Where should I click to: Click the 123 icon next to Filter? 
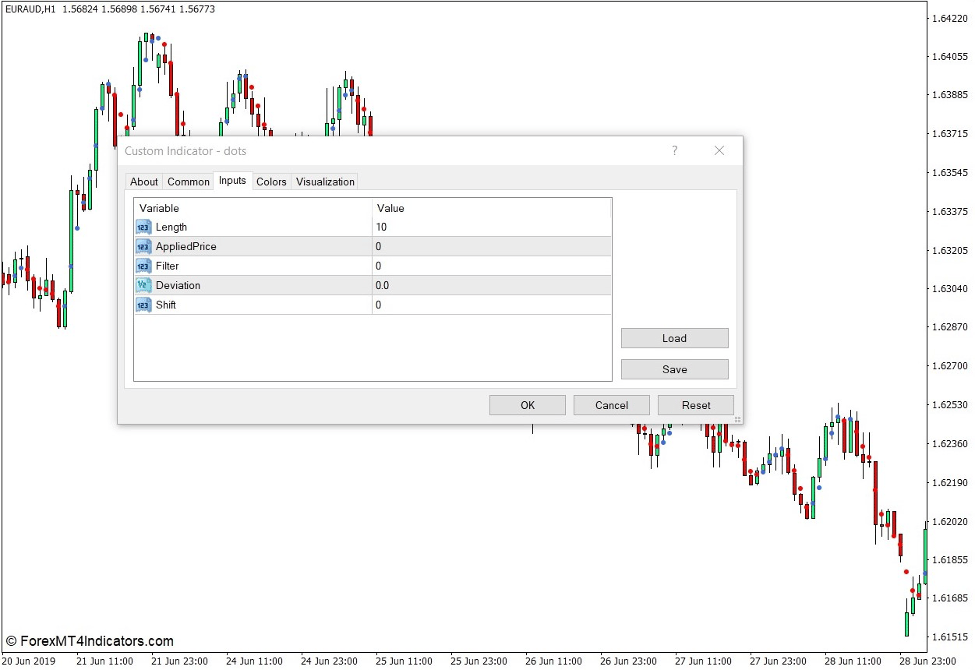pyautogui.click(x=142, y=266)
